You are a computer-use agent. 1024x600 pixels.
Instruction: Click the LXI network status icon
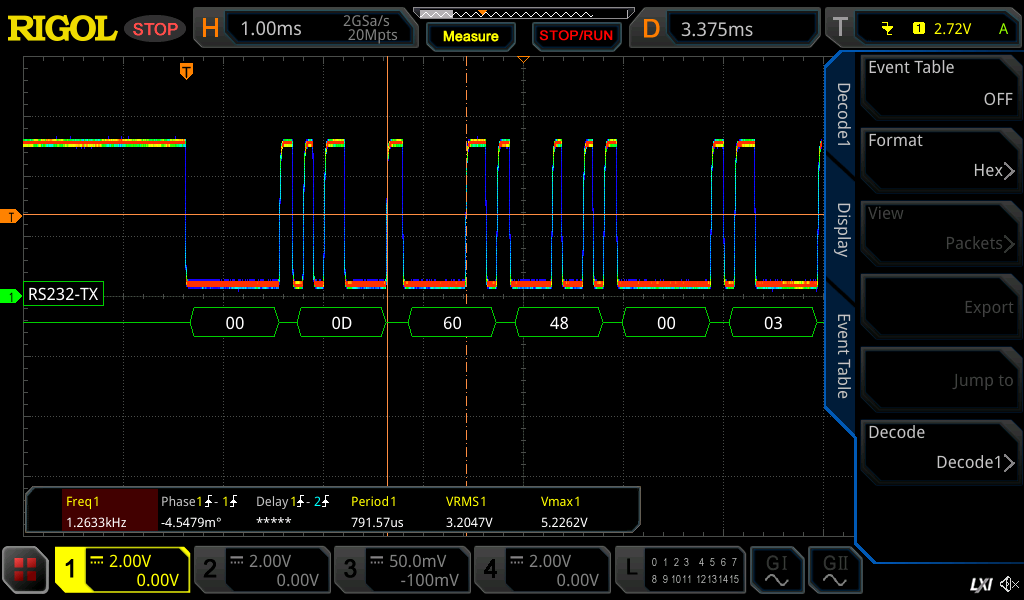coord(980,584)
